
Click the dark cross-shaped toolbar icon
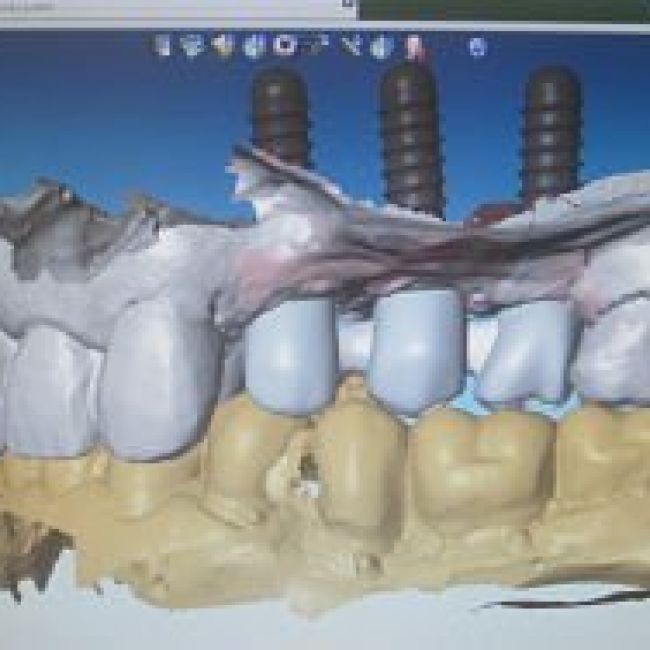[352, 45]
